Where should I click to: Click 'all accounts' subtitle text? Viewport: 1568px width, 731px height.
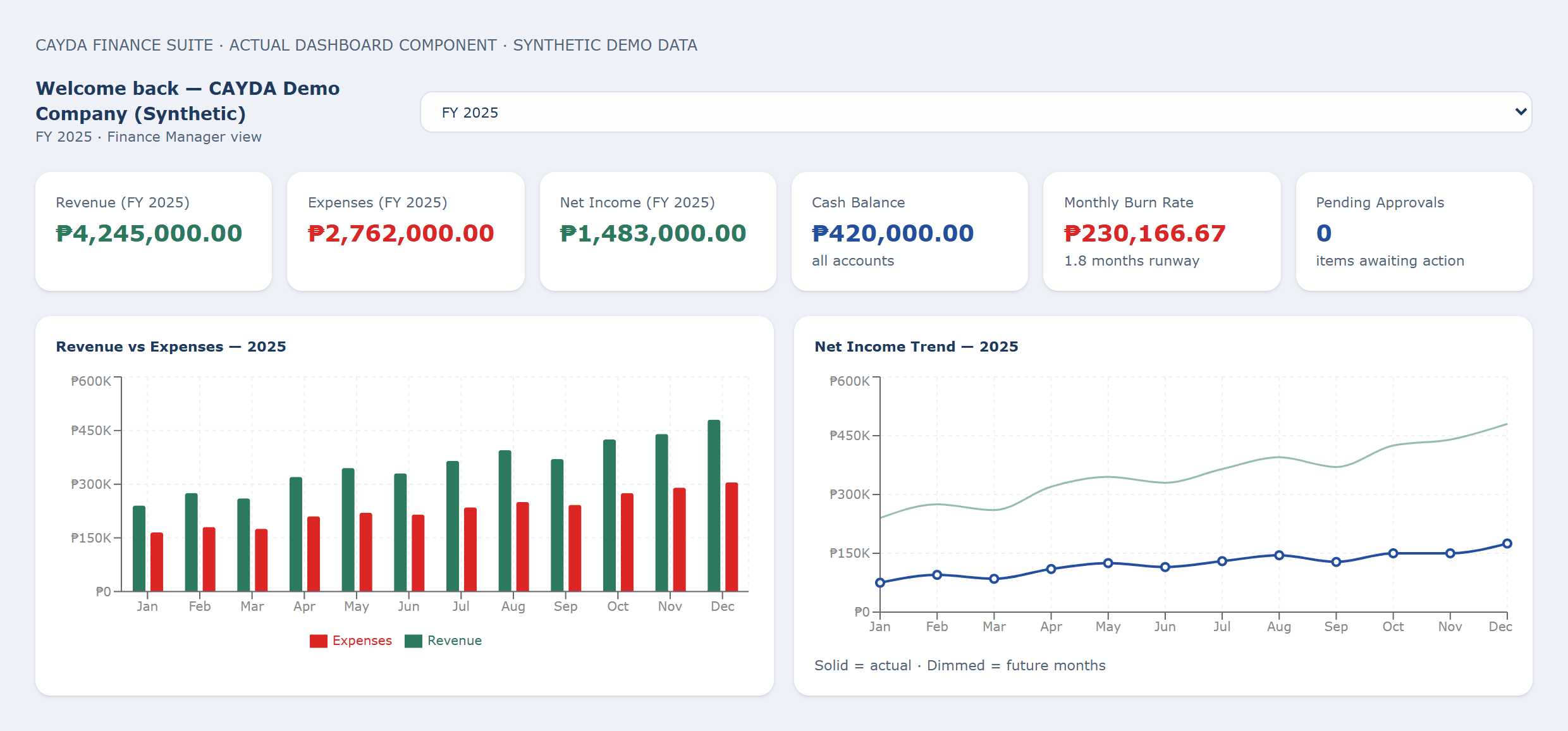(x=853, y=261)
